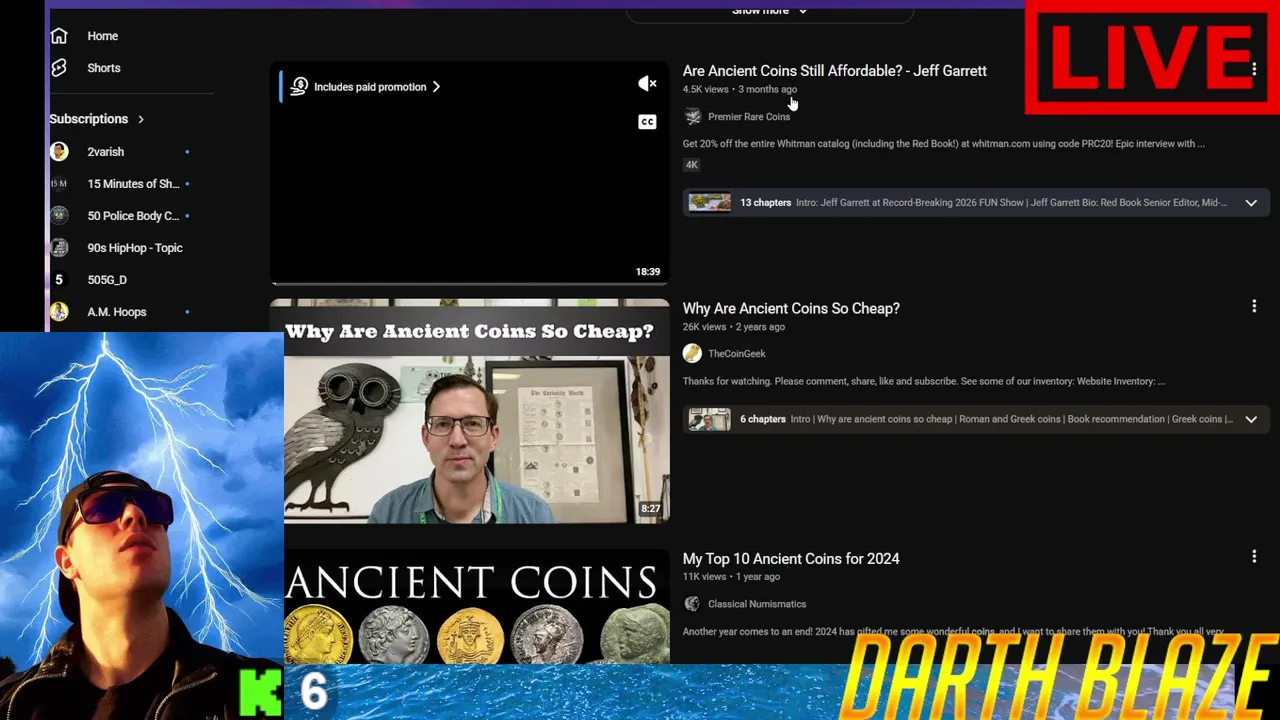Open the 505G_D channel avatar
Viewport: 1280px width, 720px height.
coord(59,280)
